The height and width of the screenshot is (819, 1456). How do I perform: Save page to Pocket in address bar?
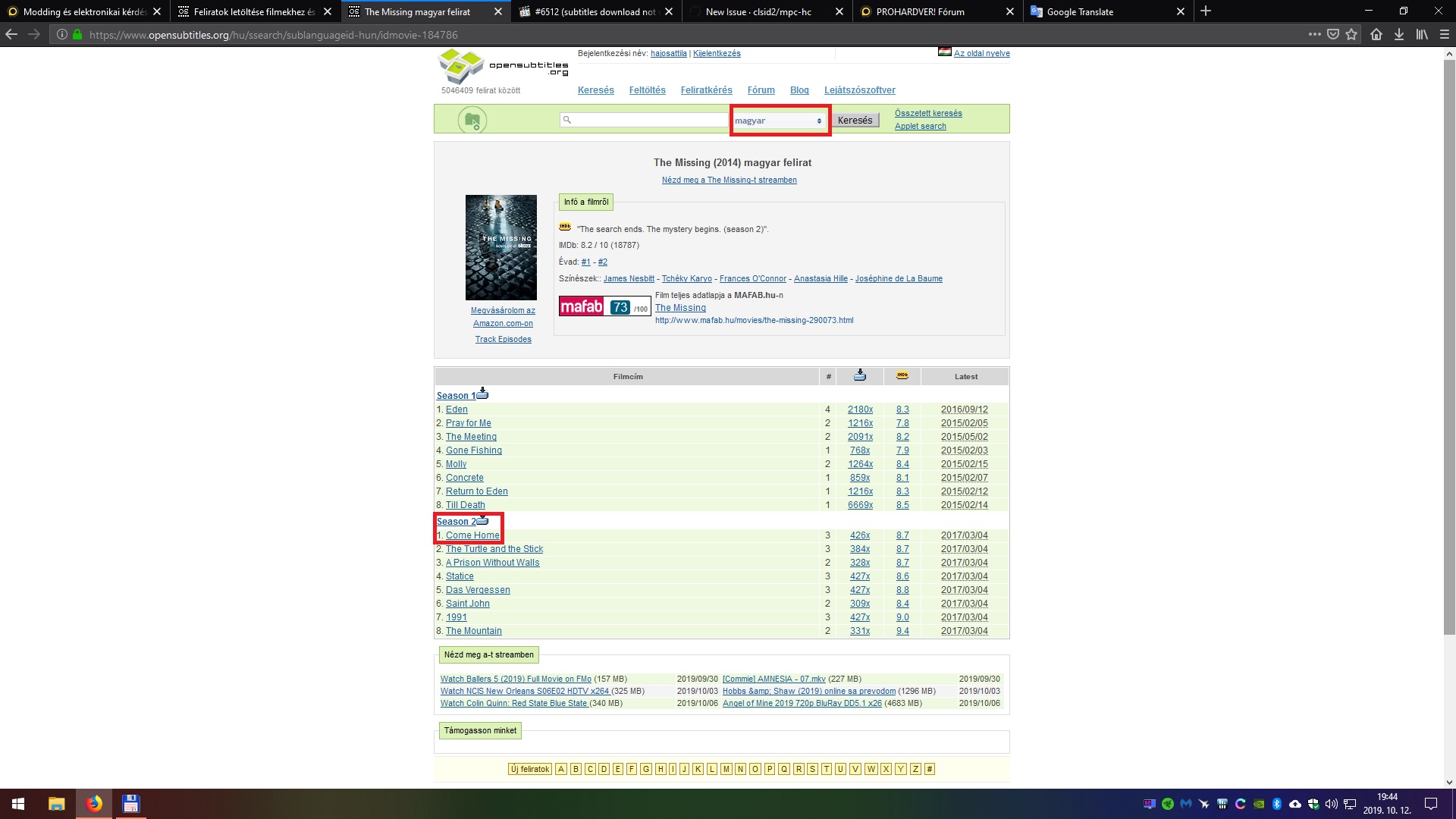click(x=1334, y=34)
